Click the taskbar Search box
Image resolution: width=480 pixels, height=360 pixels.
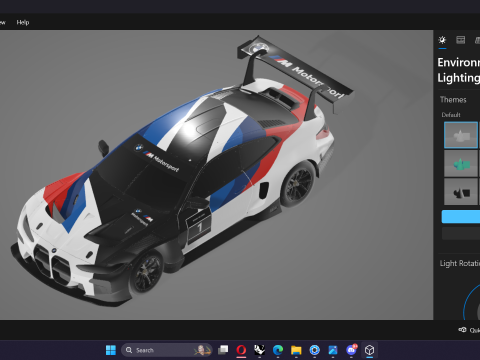click(167, 350)
